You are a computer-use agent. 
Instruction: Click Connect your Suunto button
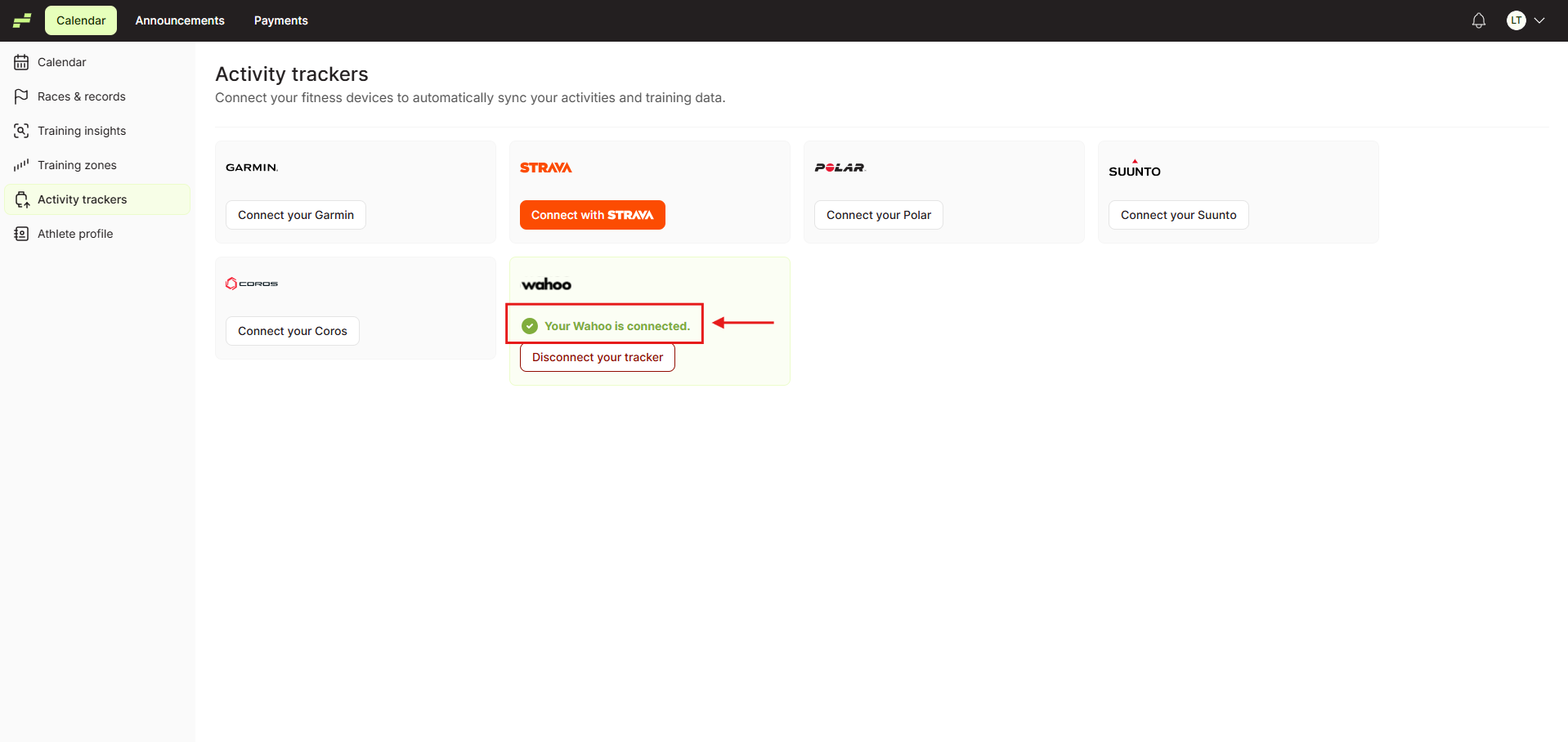pyautogui.click(x=1179, y=215)
